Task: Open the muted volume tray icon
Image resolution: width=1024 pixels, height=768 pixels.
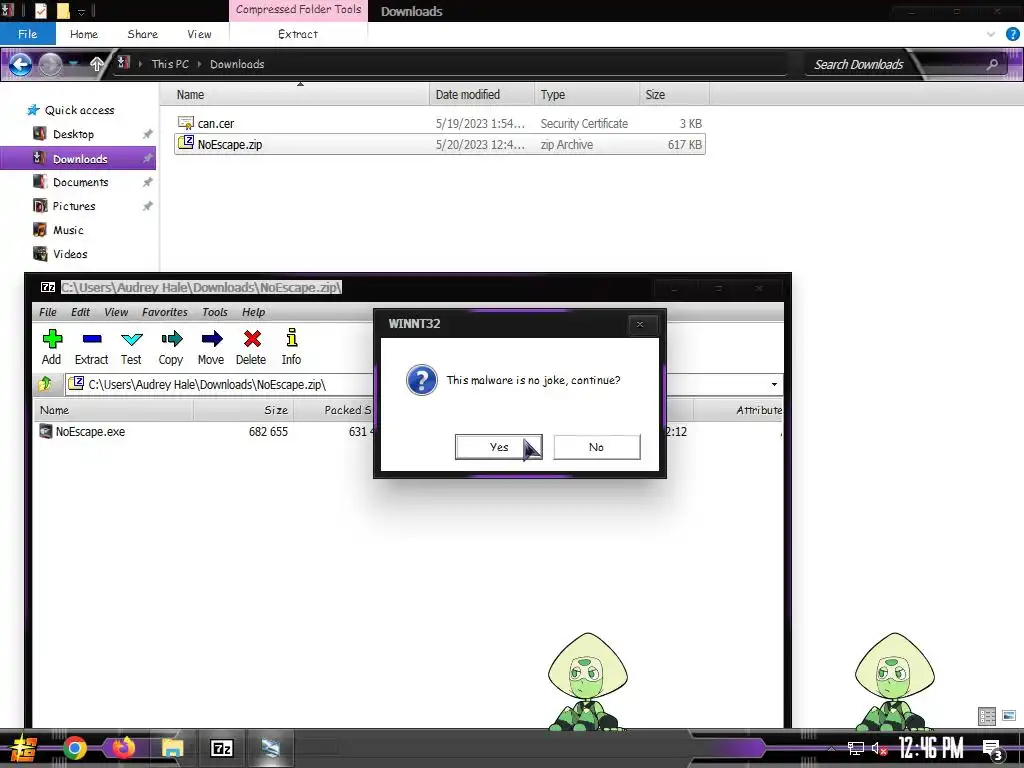Action: [879, 748]
